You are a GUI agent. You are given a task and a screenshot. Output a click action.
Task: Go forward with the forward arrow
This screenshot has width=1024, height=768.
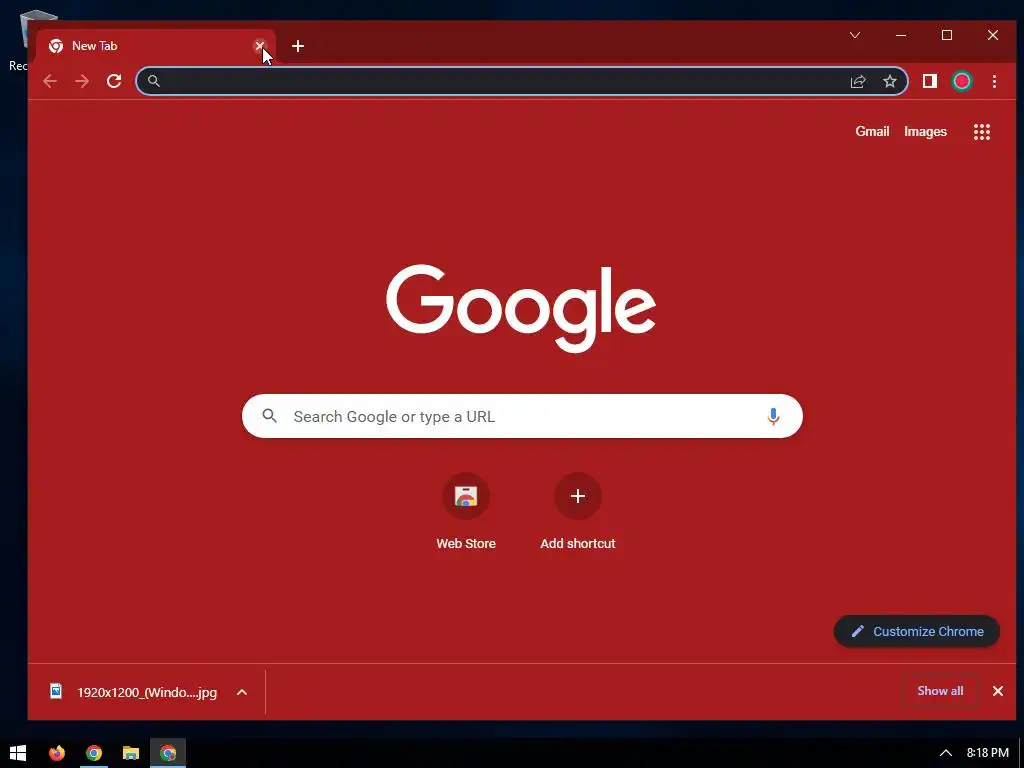coord(82,81)
